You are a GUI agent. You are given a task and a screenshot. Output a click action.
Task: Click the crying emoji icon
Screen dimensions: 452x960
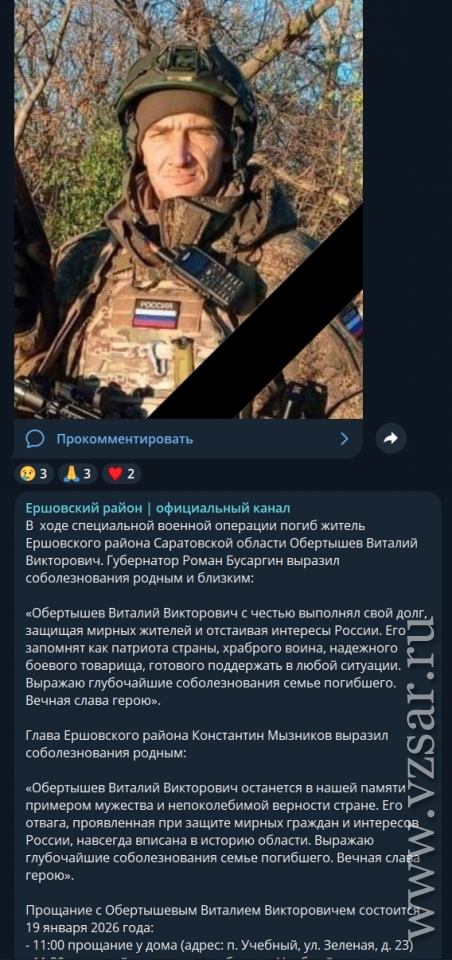click(x=28, y=473)
